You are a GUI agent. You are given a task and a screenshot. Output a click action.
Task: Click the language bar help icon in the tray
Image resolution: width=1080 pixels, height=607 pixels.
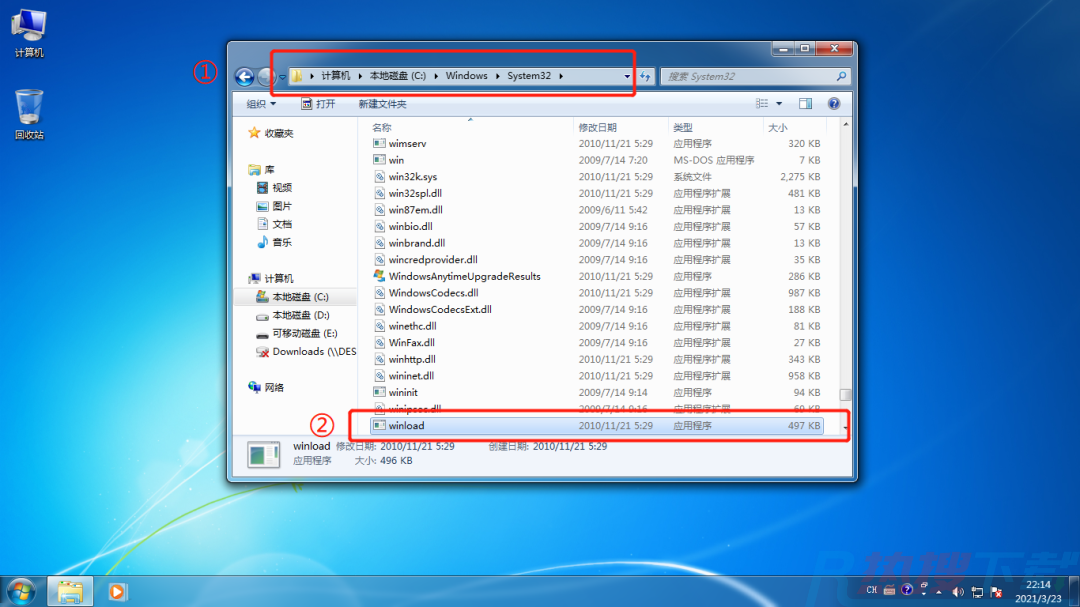(907, 590)
